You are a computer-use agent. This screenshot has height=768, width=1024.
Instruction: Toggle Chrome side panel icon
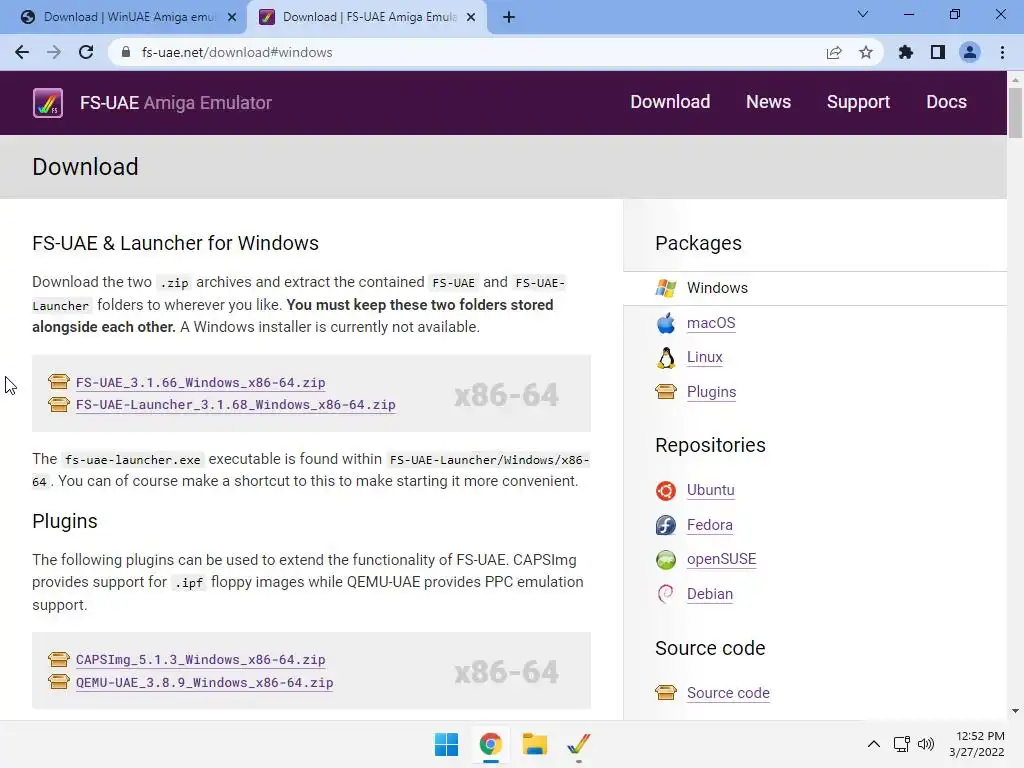tap(938, 52)
